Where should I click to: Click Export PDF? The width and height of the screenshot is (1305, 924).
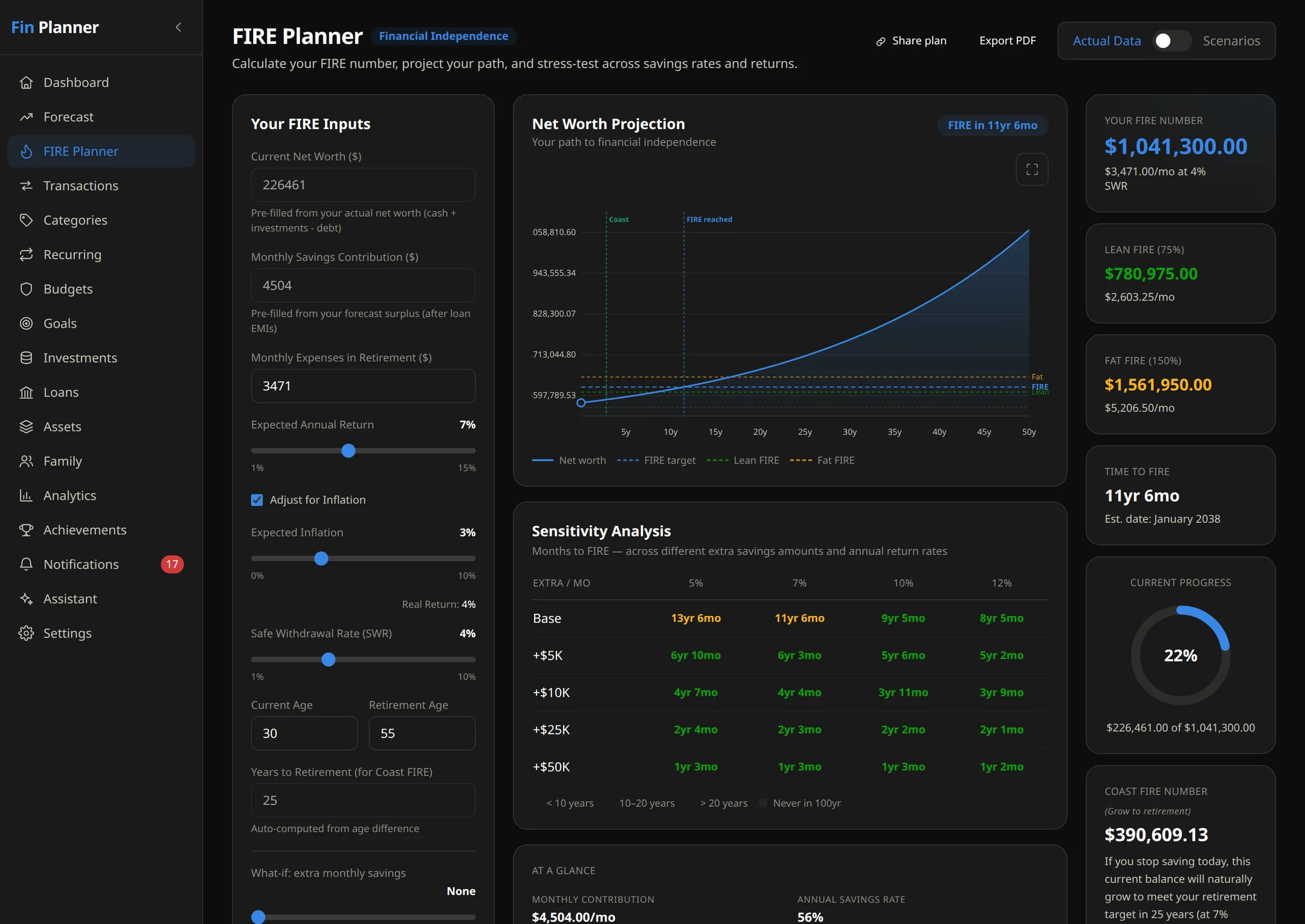1007,40
